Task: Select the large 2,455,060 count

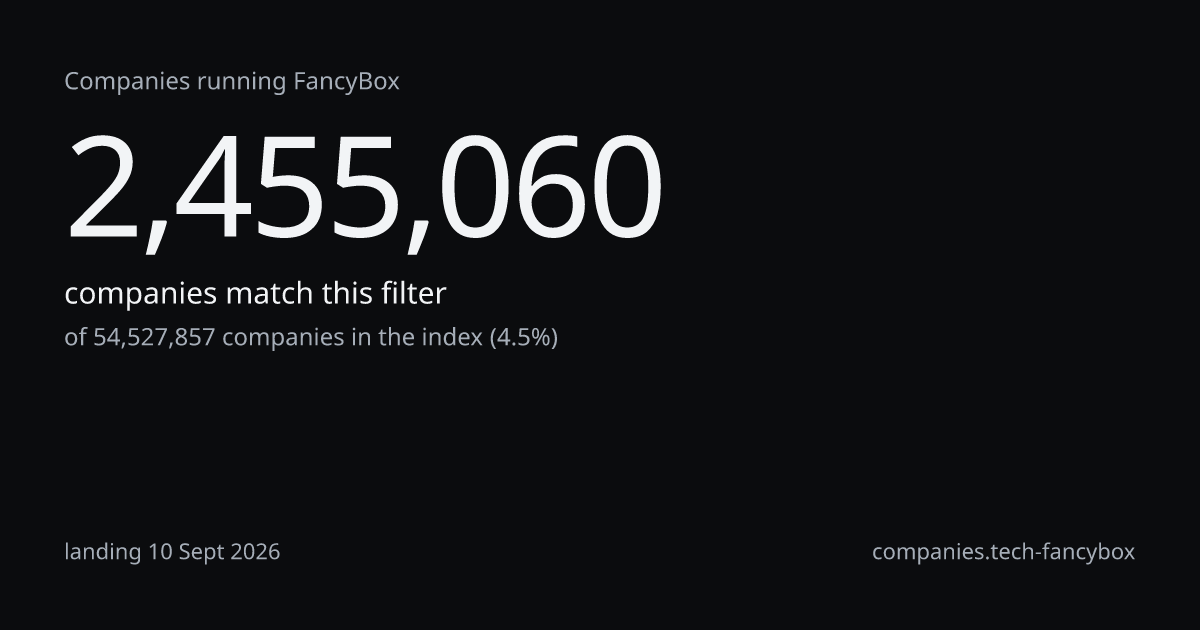Action: (364, 190)
